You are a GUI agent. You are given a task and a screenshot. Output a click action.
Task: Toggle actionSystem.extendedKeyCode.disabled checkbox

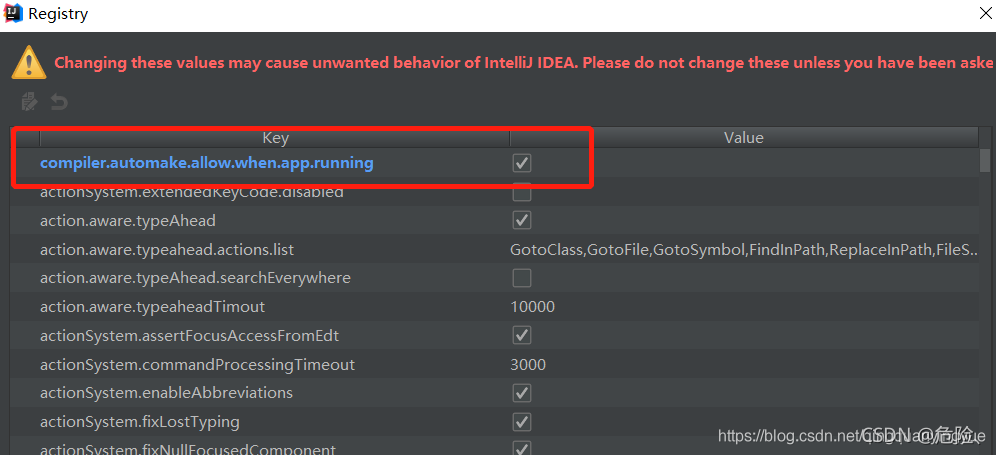coord(522,192)
